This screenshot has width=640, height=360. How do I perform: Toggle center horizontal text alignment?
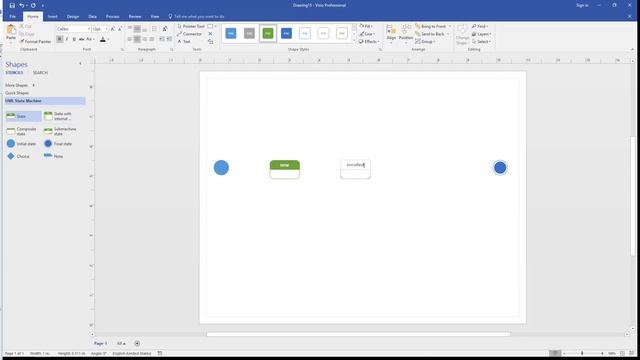pos(137,39)
